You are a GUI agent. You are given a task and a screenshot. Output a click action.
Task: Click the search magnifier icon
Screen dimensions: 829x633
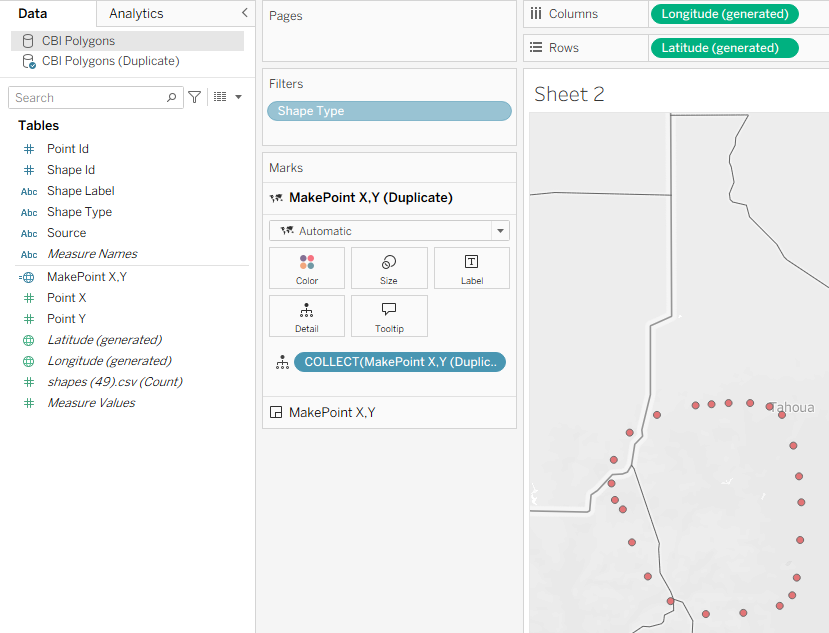point(171,98)
